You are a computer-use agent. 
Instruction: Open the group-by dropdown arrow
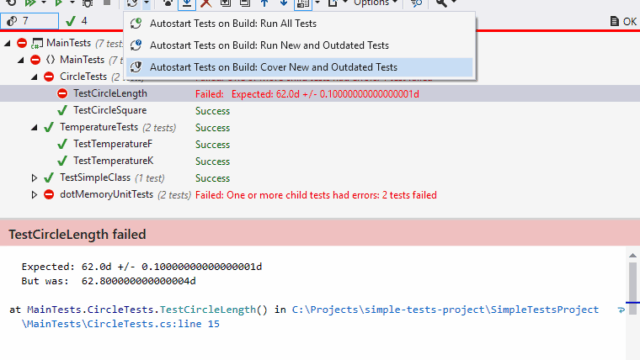(x=317, y=3)
